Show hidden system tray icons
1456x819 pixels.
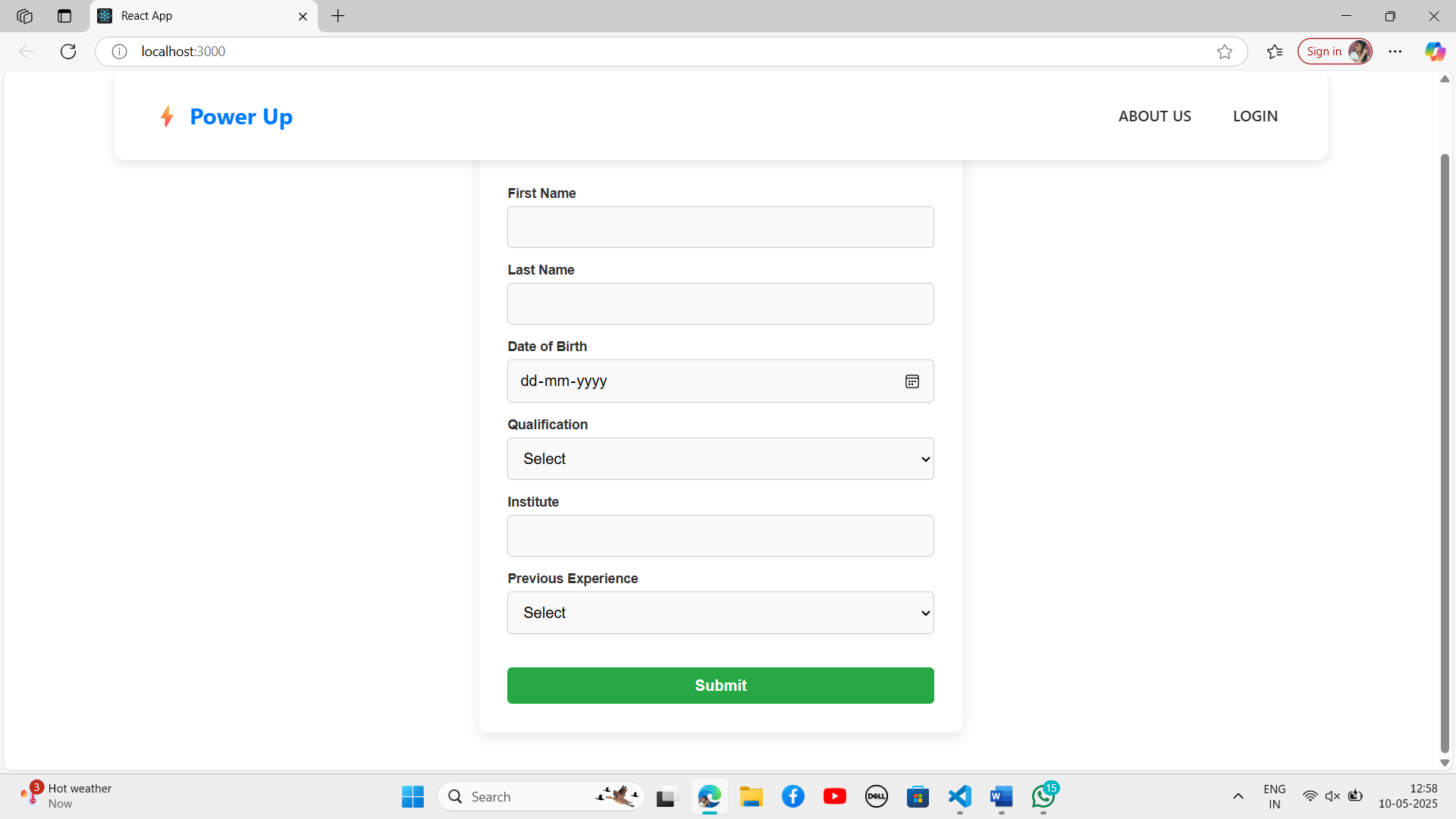coord(1238,796)
